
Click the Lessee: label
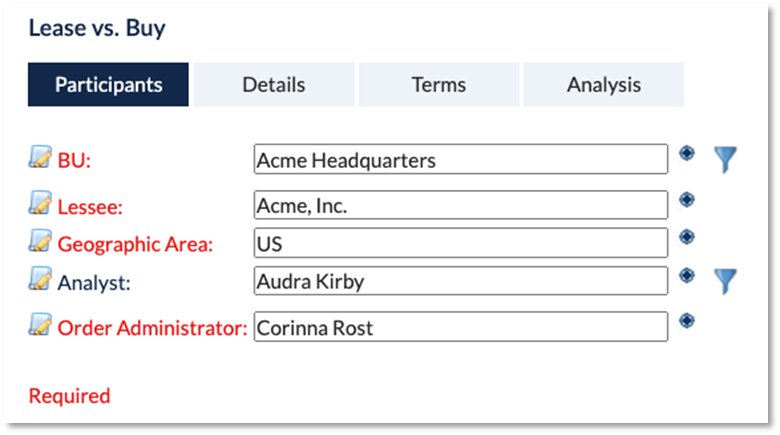point(90,207)
